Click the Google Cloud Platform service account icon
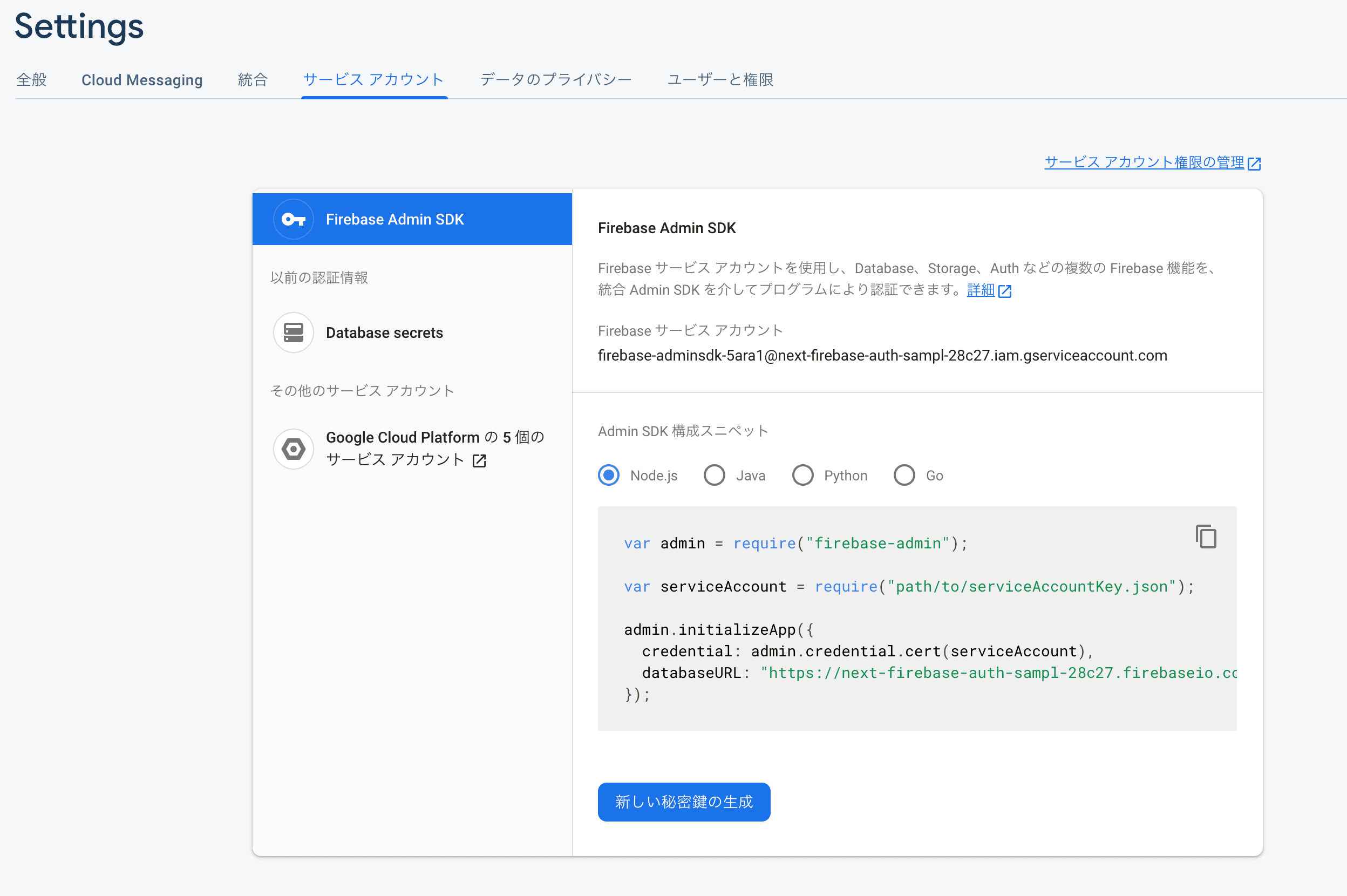The image size is (1347, 896). (293, 449)
